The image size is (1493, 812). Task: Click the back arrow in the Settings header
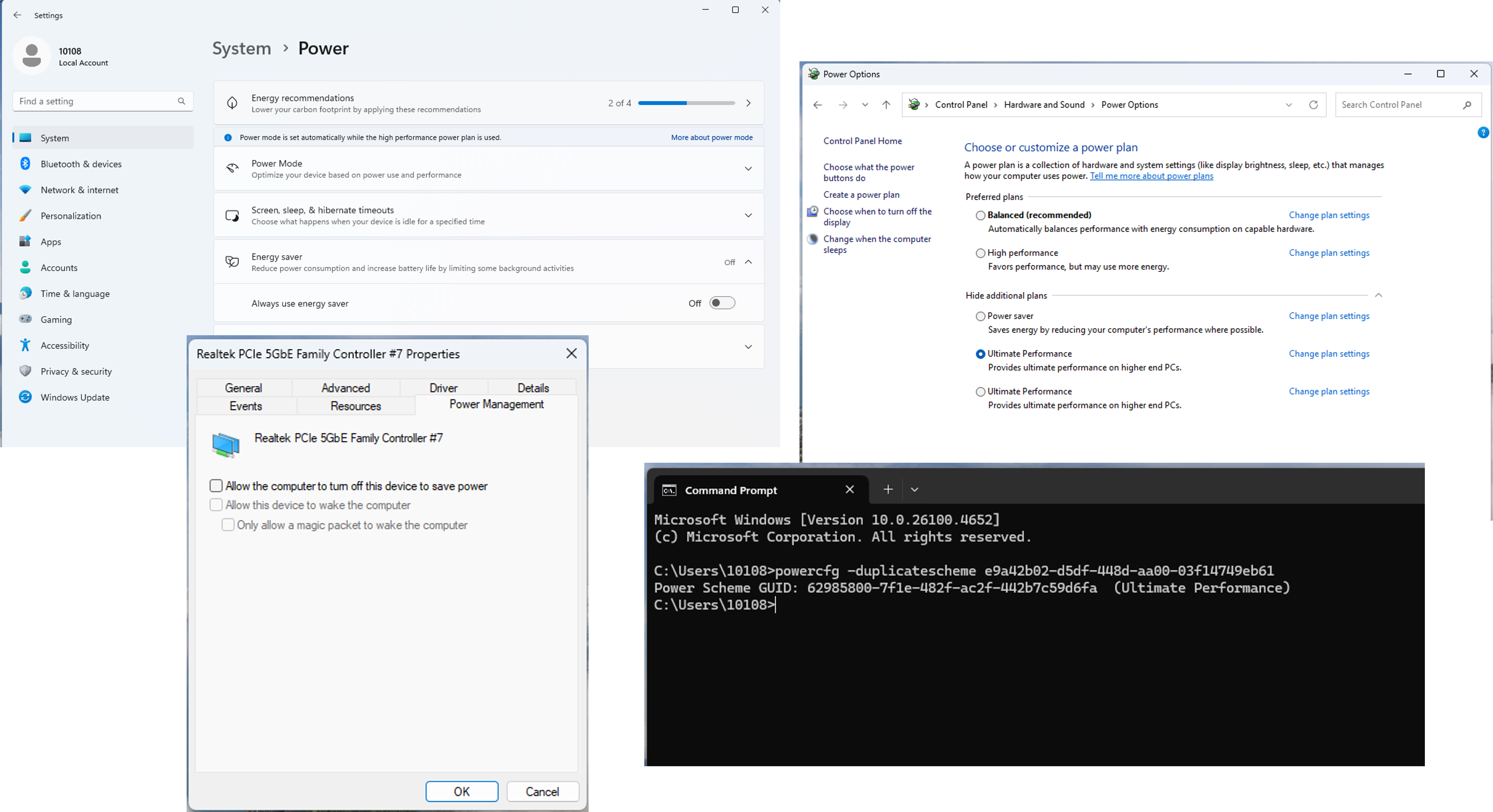tap(17, 15)
